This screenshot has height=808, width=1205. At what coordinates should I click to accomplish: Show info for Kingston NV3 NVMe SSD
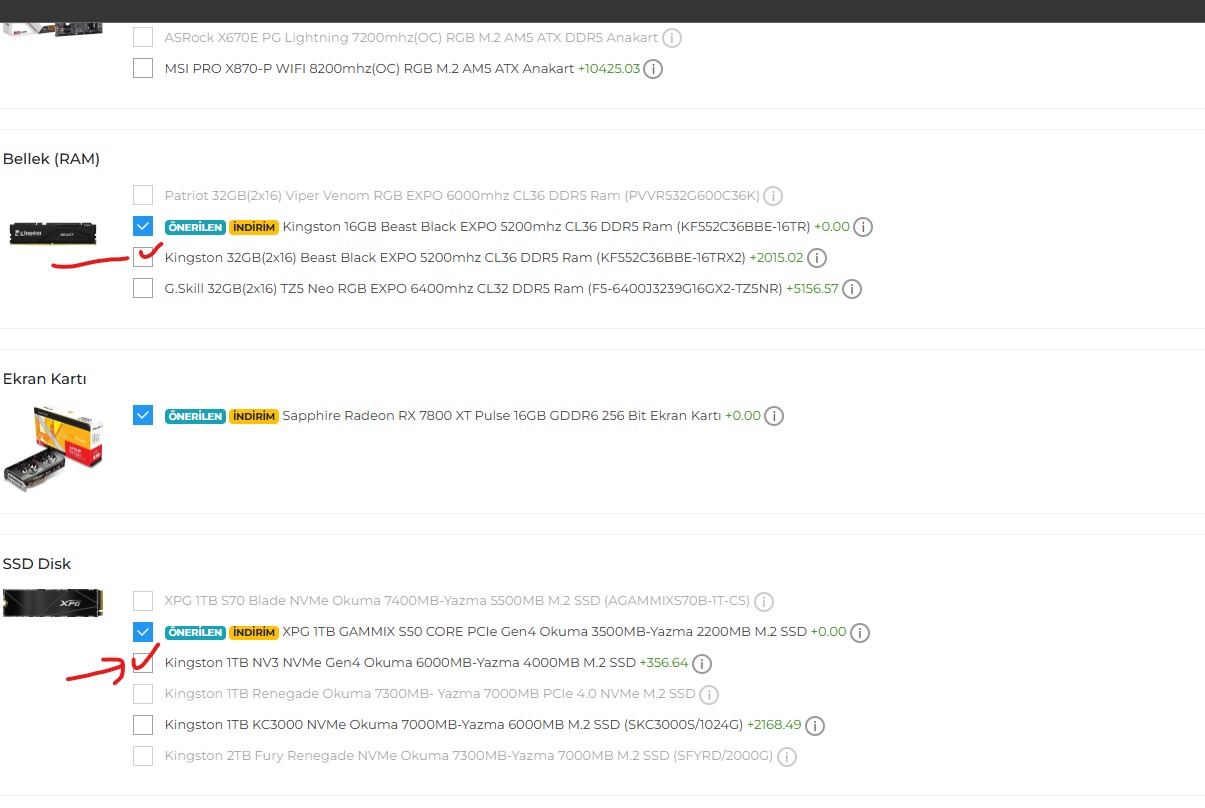pyautogui.click(x=702, y=663)
